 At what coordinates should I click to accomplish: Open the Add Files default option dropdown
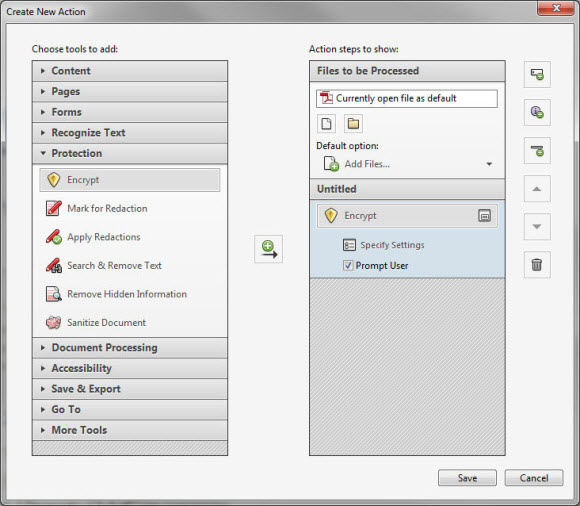[489, 164]
